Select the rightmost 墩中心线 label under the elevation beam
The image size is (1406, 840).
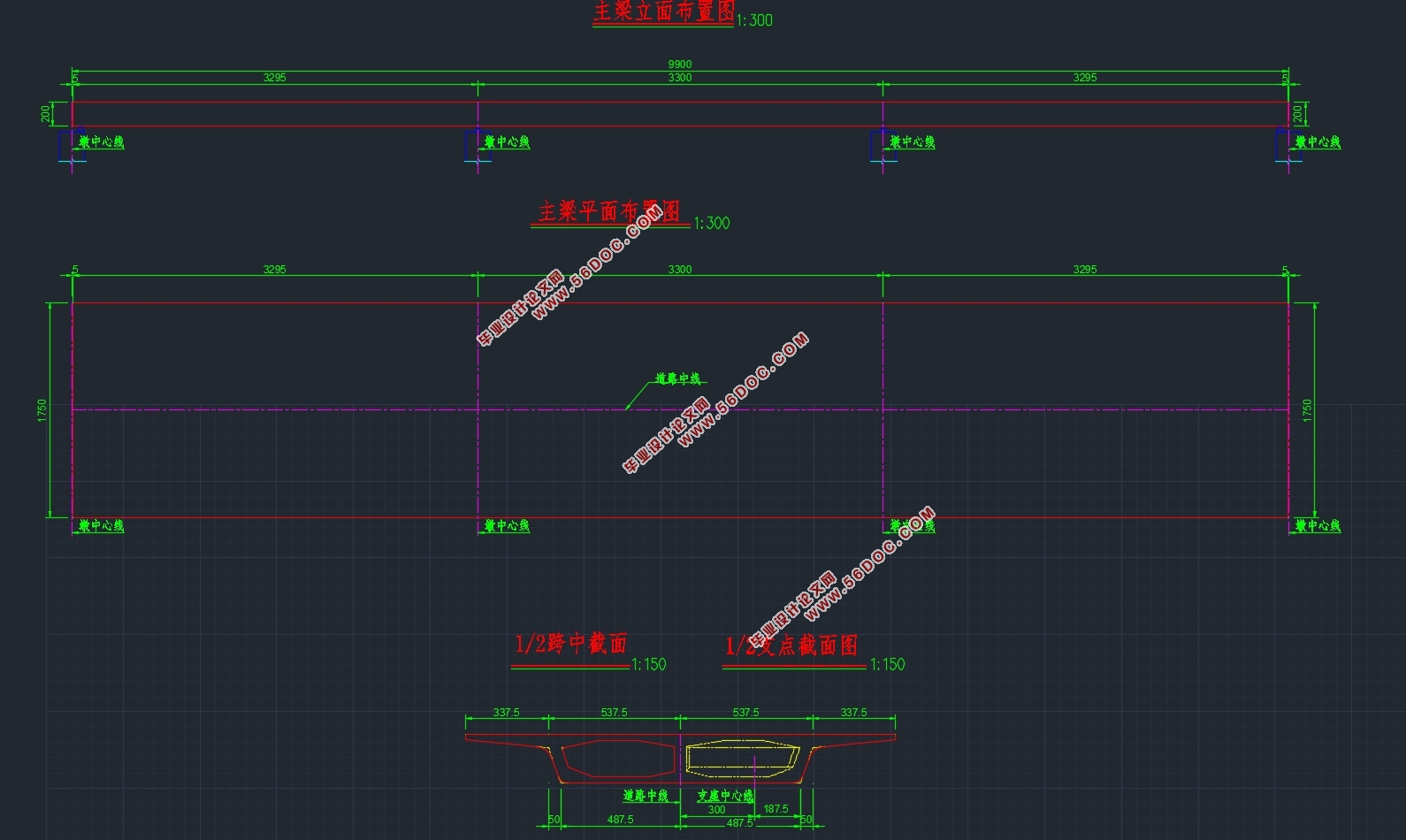pos(1318,141)
